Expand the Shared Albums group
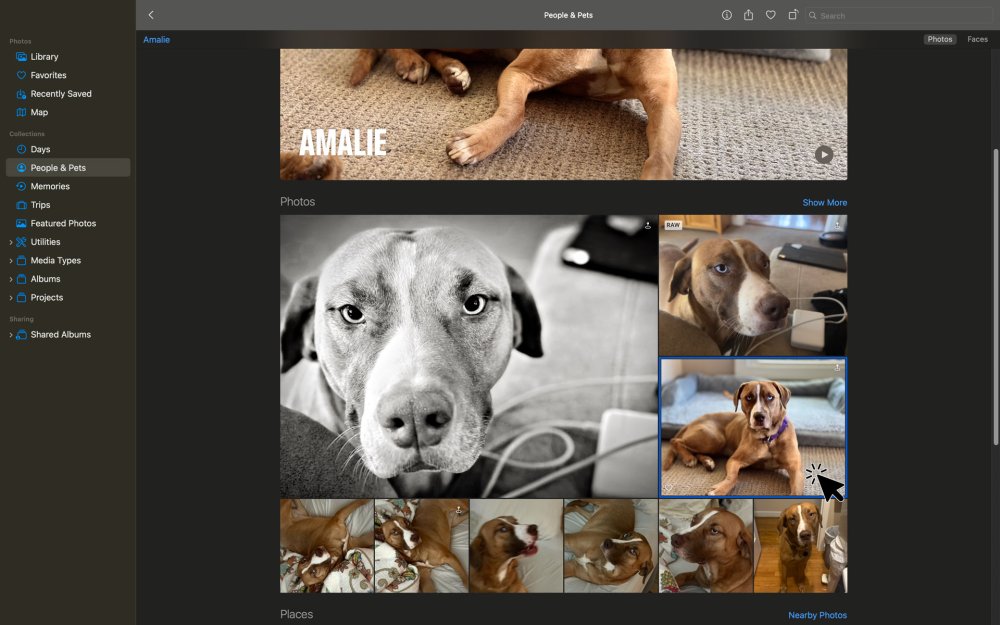Screen dimensions: 1000x625 [x=11, y=335]
